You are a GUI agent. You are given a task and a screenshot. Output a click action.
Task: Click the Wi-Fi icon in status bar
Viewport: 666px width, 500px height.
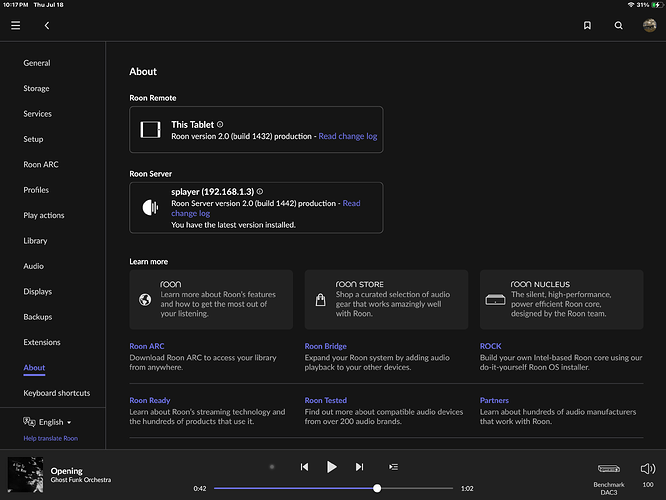[631, 5]
